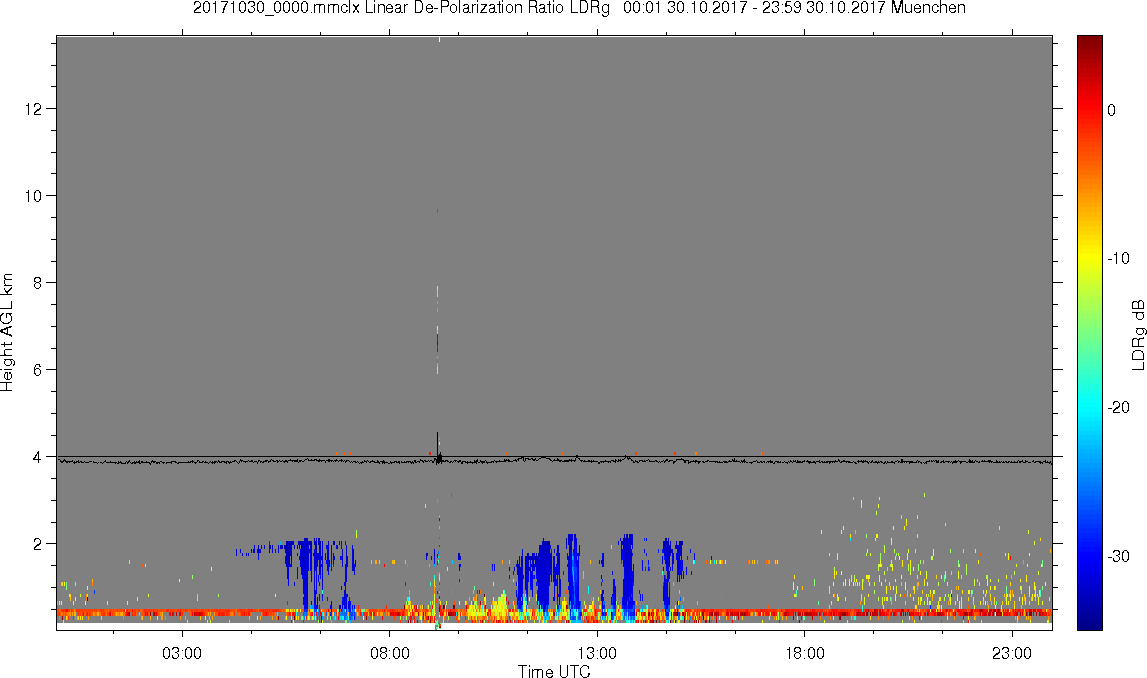The width and height of the screenshot is (1147, 678).
Task: Click the colorbar value -10
Action: tap(1118, 259)
